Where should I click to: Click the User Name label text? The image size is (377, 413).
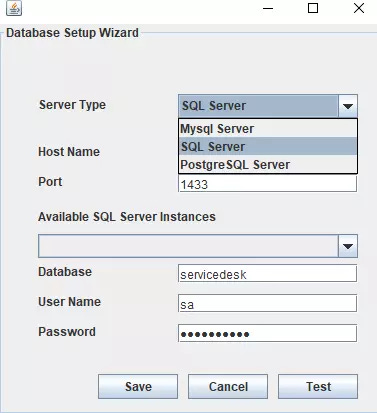[69, 302]
